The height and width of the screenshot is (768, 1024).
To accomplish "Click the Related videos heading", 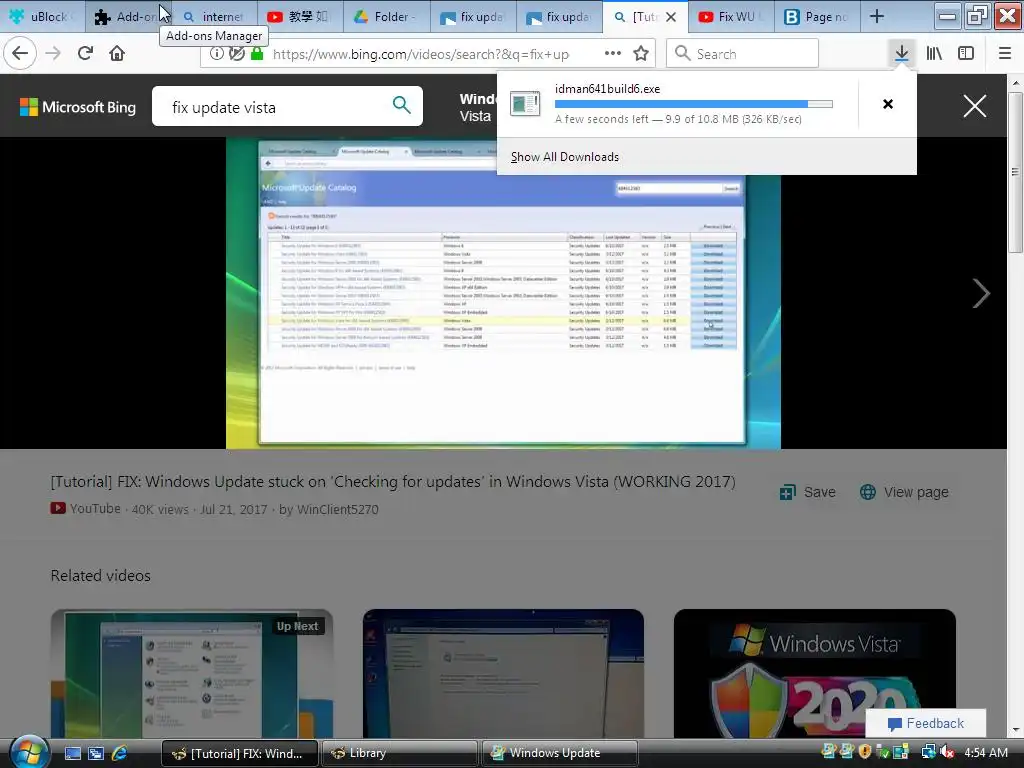I will pos(101,575).
